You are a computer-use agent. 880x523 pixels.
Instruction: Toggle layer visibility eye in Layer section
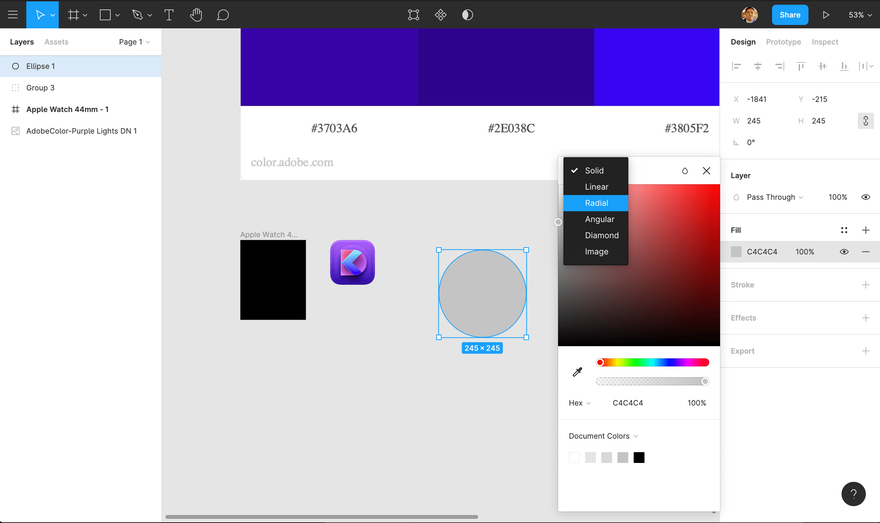coord(865,197)
